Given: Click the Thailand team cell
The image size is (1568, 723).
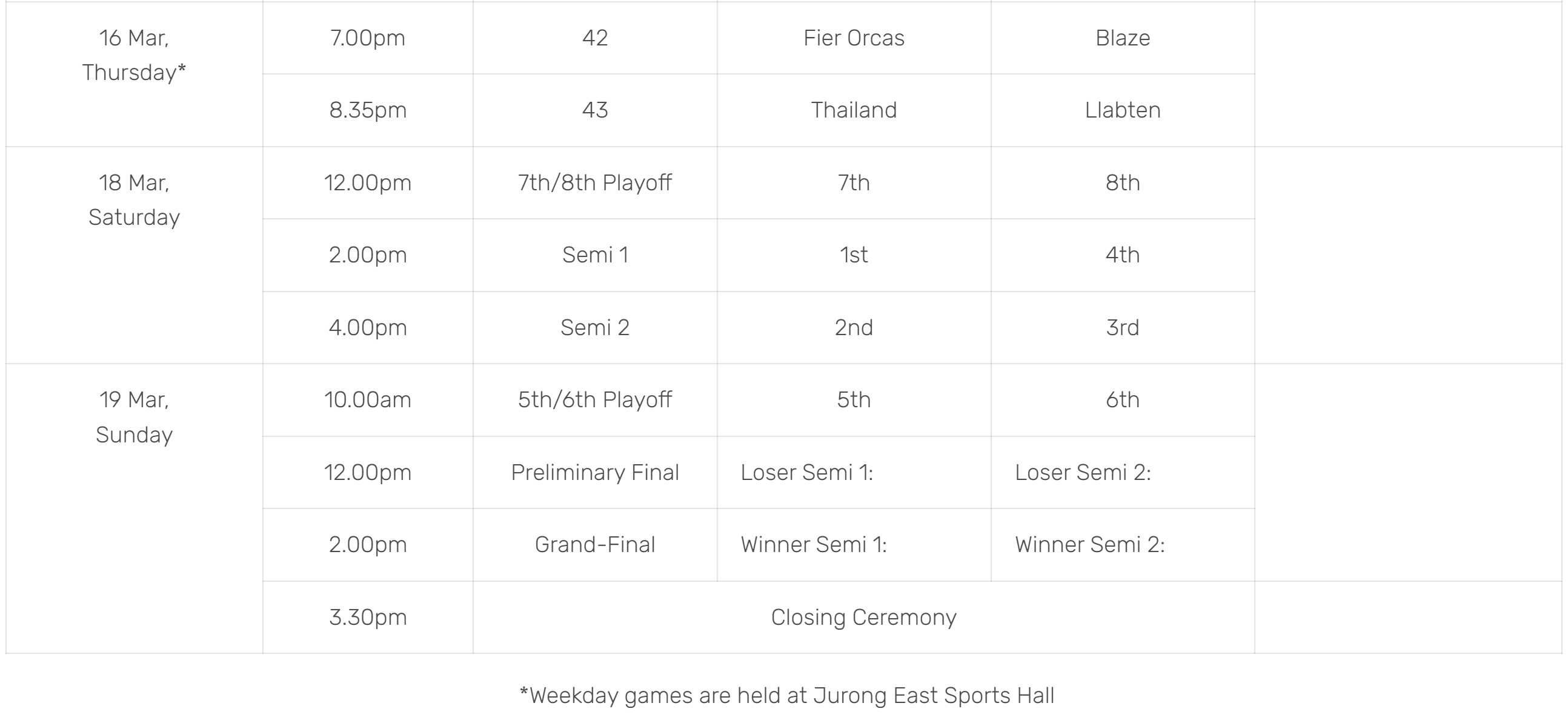Looking at the screenshot, I should click(x=854, y=110).
